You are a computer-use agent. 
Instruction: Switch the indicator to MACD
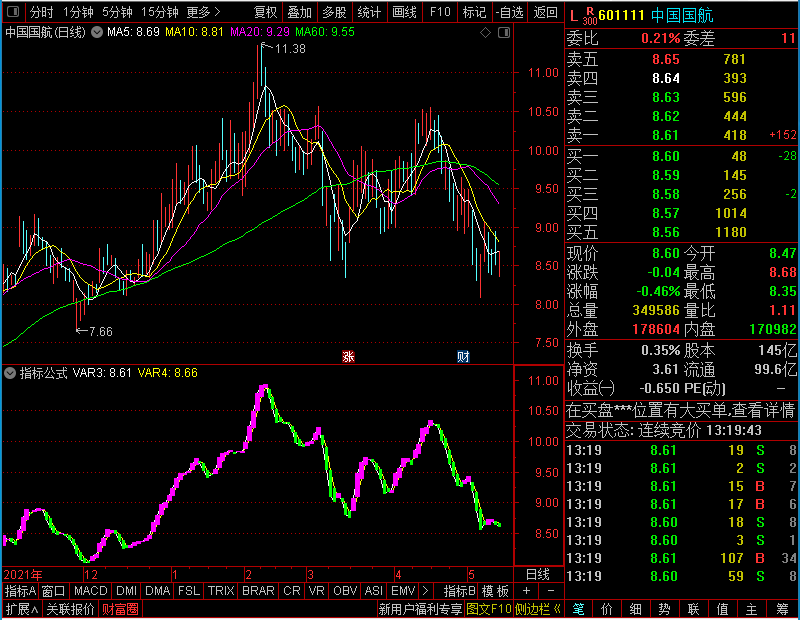pos(91,591)
